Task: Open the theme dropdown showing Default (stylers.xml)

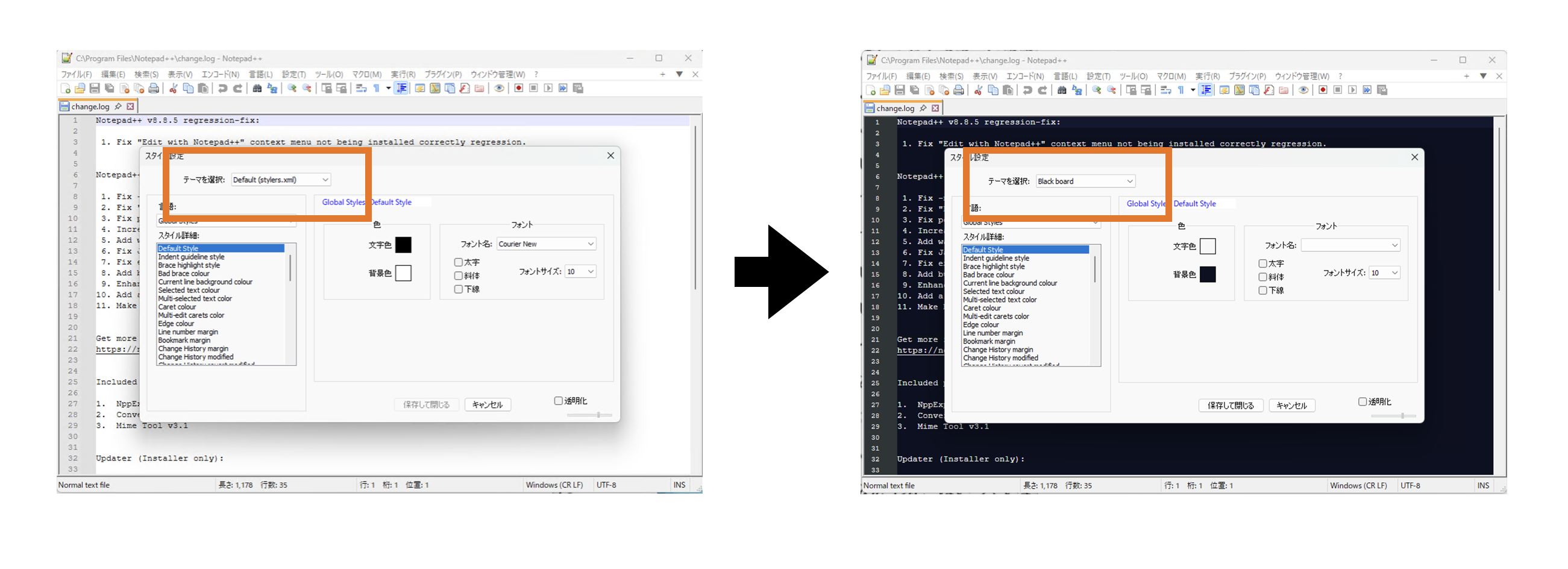Action: [x=281, y=180]
